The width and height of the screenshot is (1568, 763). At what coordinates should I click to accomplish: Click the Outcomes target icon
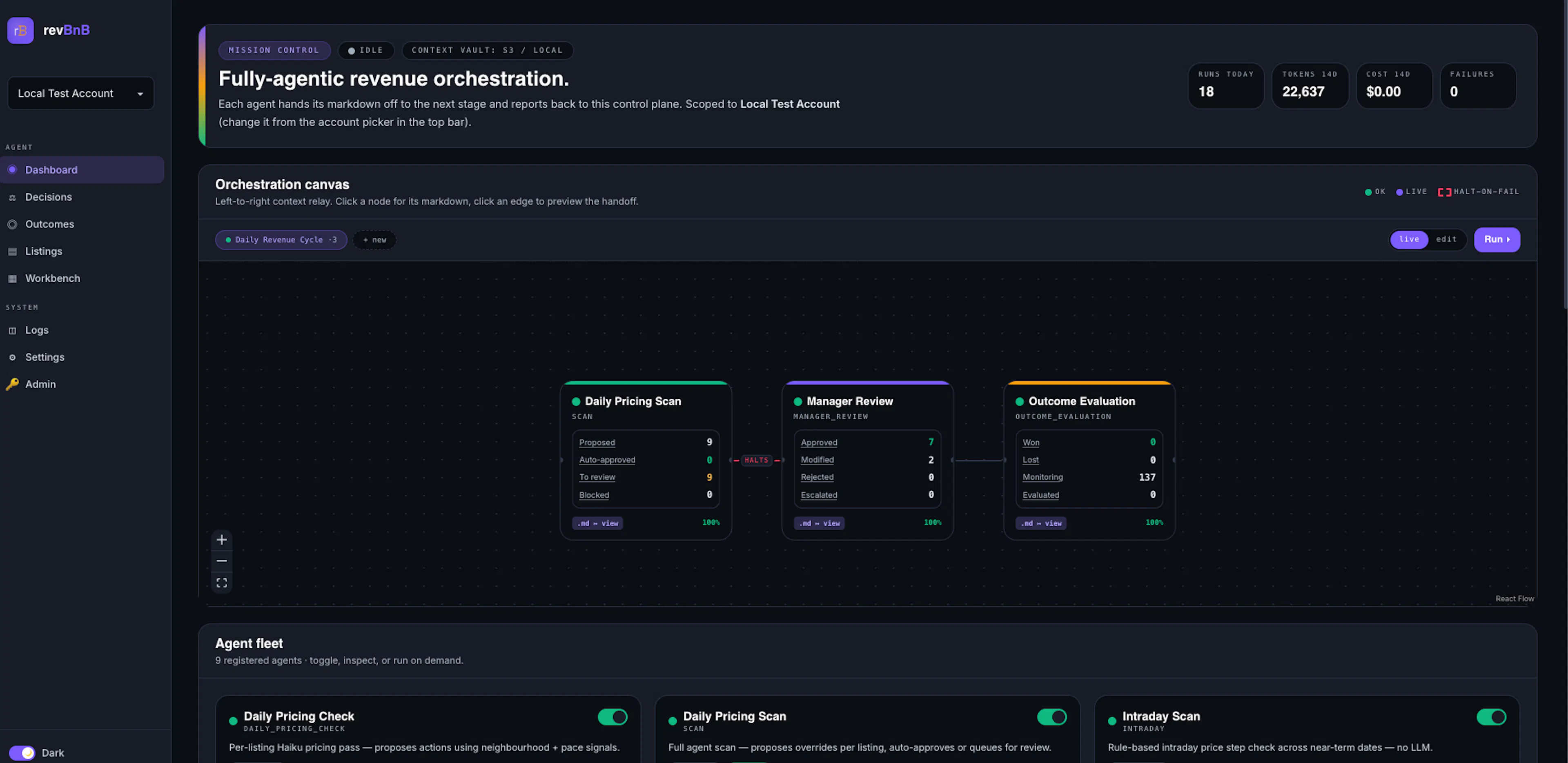point(12,224)
